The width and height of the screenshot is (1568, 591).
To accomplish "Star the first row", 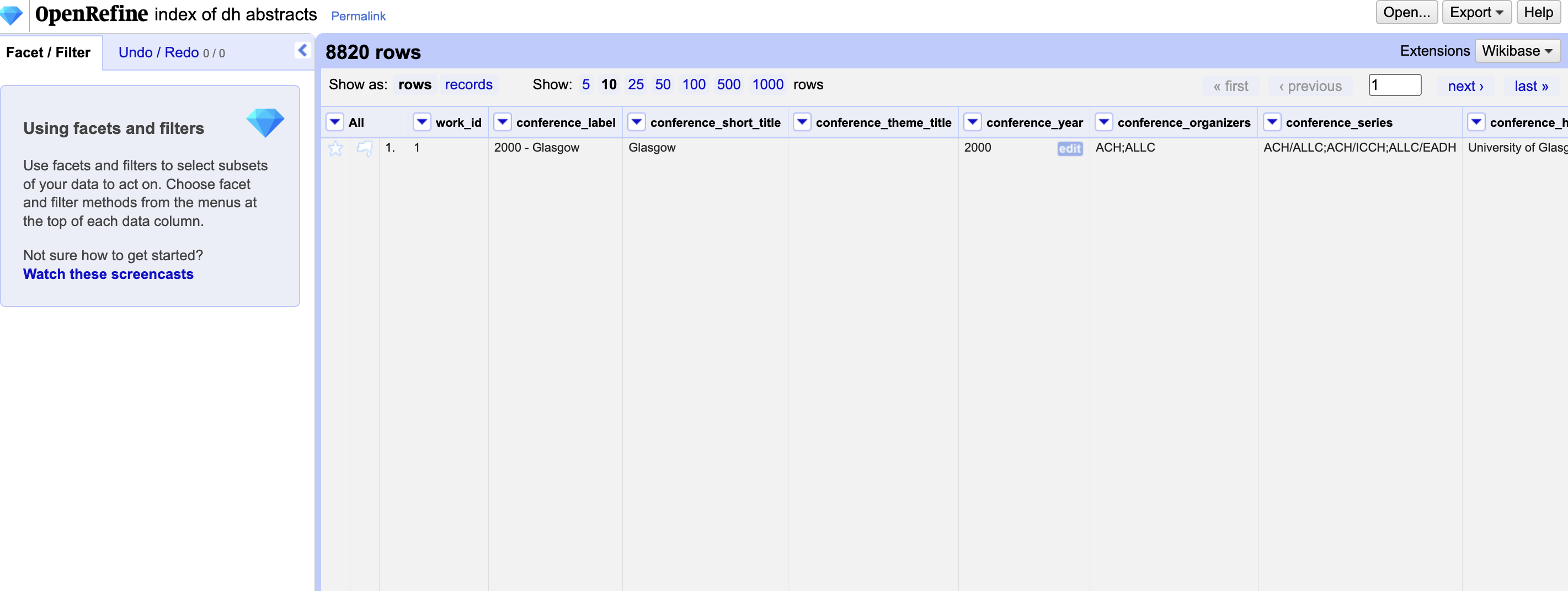I will point(335,148).
